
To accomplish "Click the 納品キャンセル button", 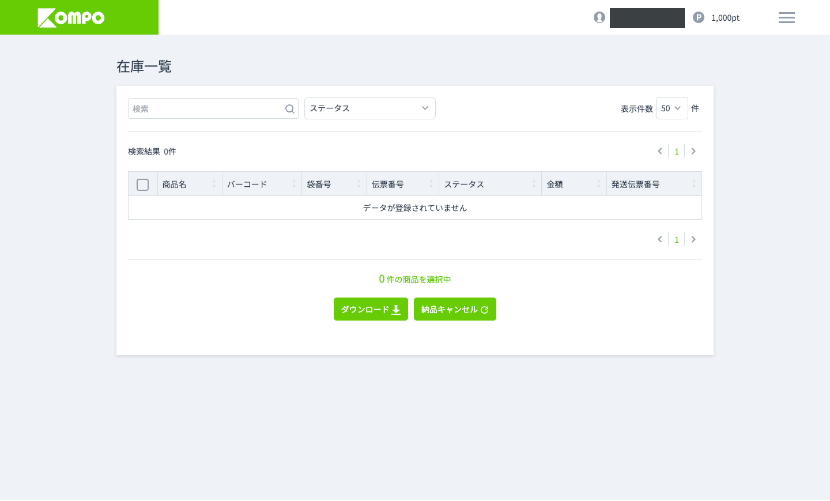I will coord(455,309).
